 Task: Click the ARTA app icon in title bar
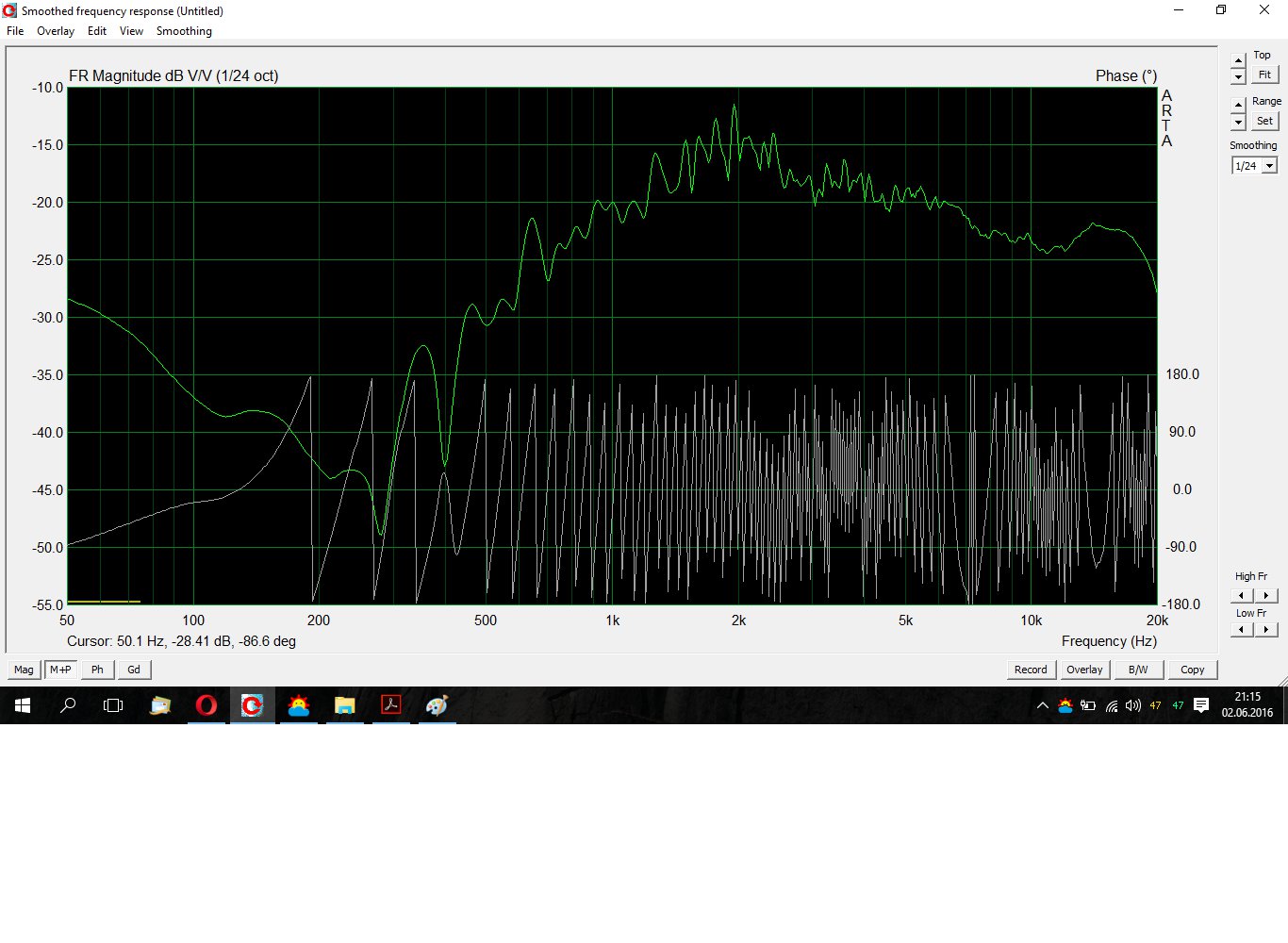coord(9,10)
